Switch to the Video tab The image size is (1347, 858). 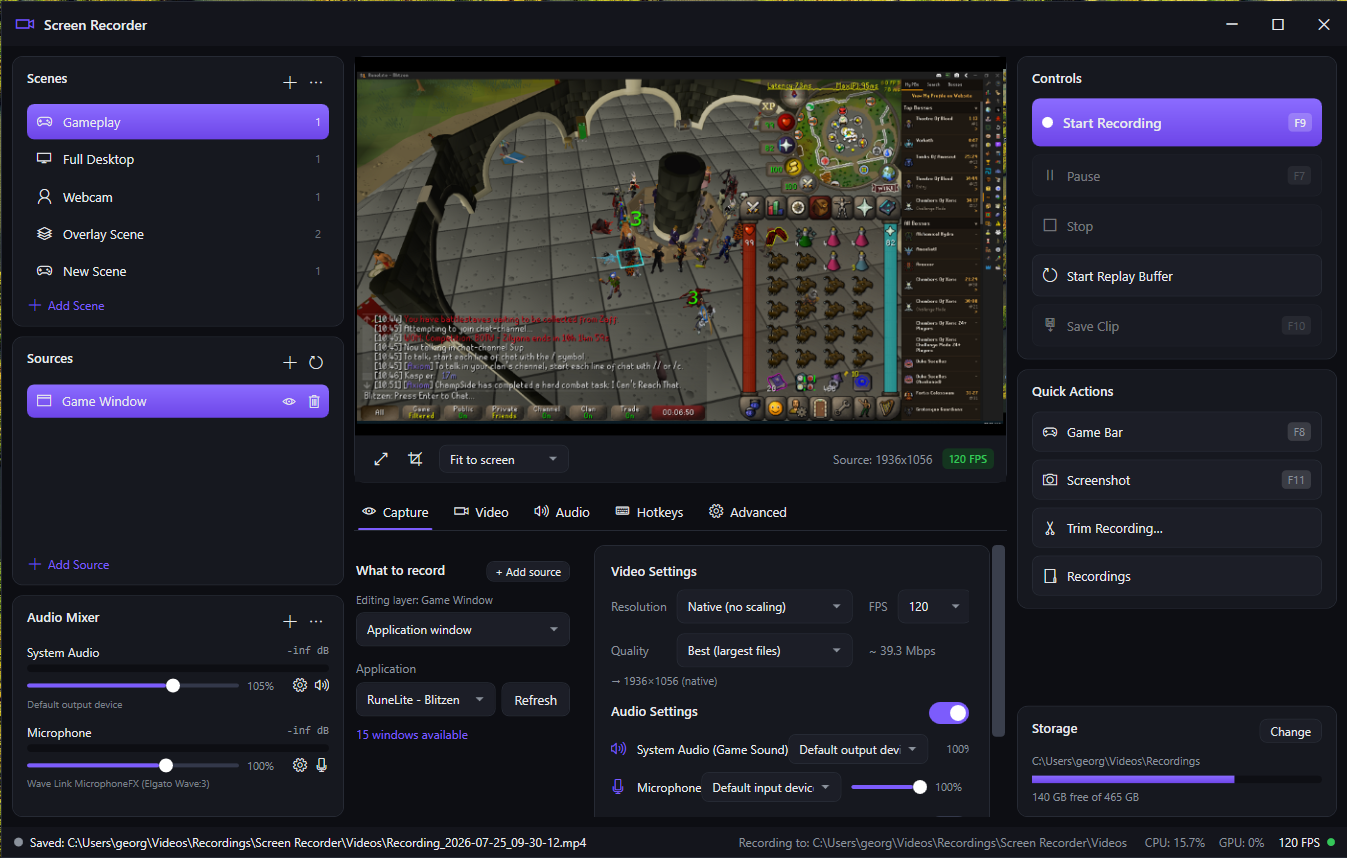[x=481, y=512]
